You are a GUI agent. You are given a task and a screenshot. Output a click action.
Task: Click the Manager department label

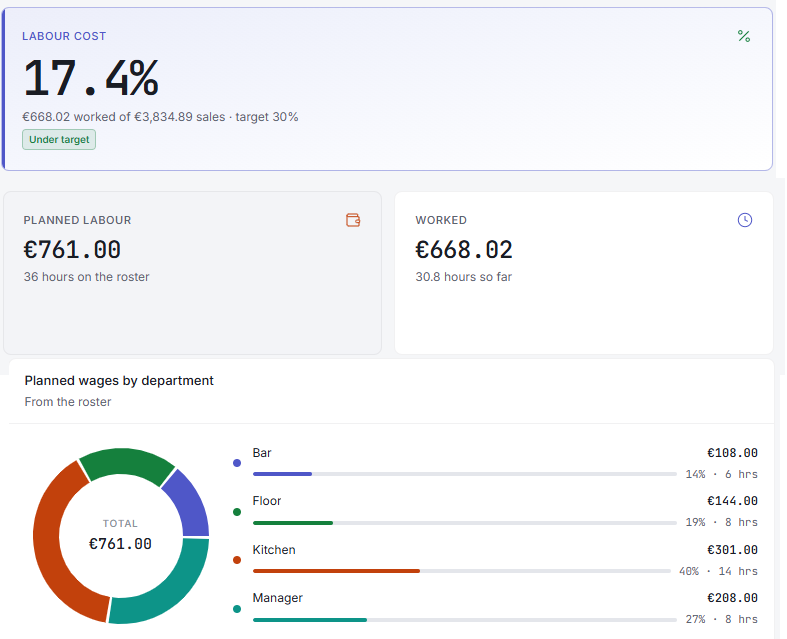pos(278,598)
